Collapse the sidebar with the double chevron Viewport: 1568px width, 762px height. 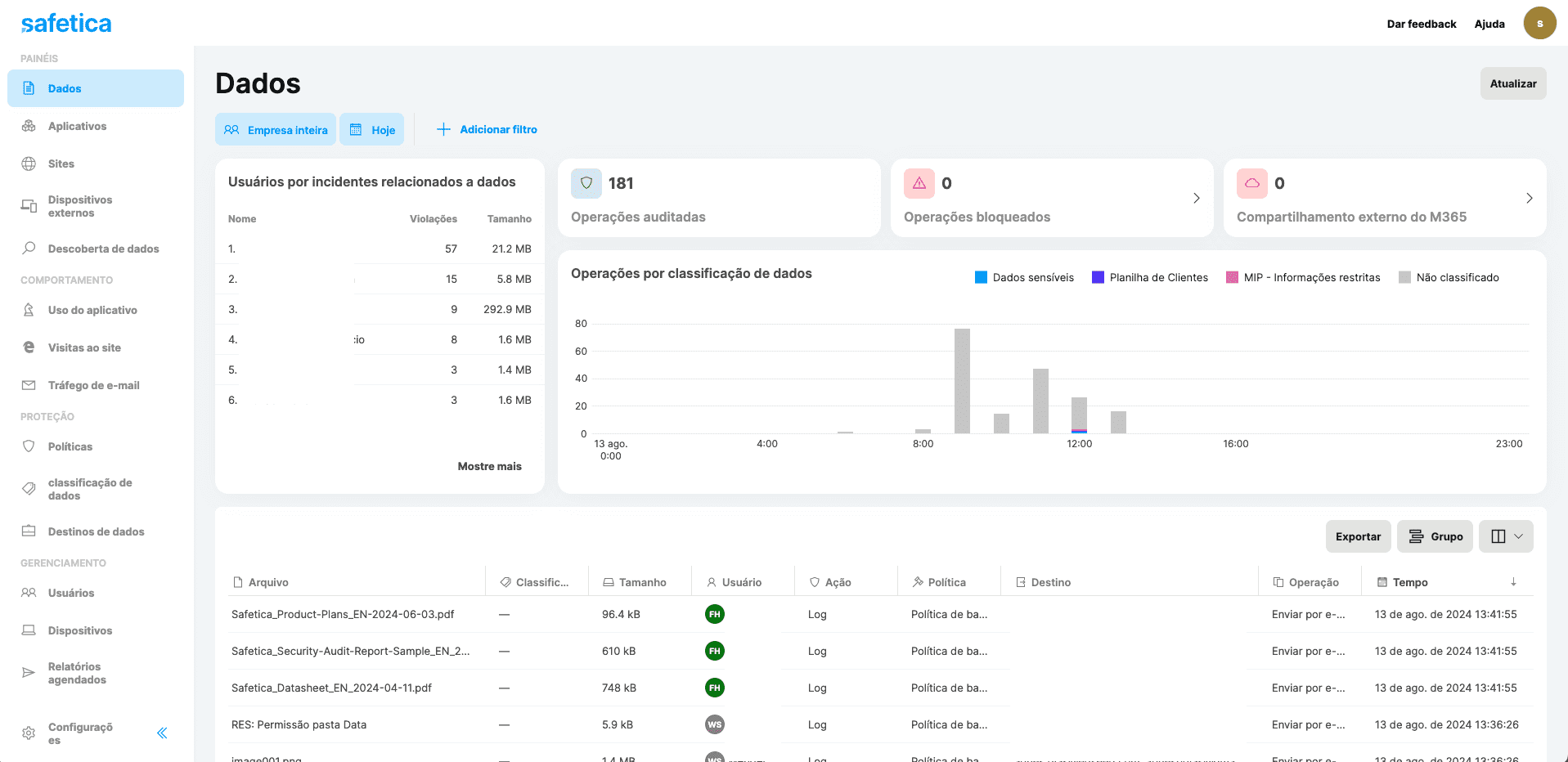pyautogui.click(x=162, y=733)
